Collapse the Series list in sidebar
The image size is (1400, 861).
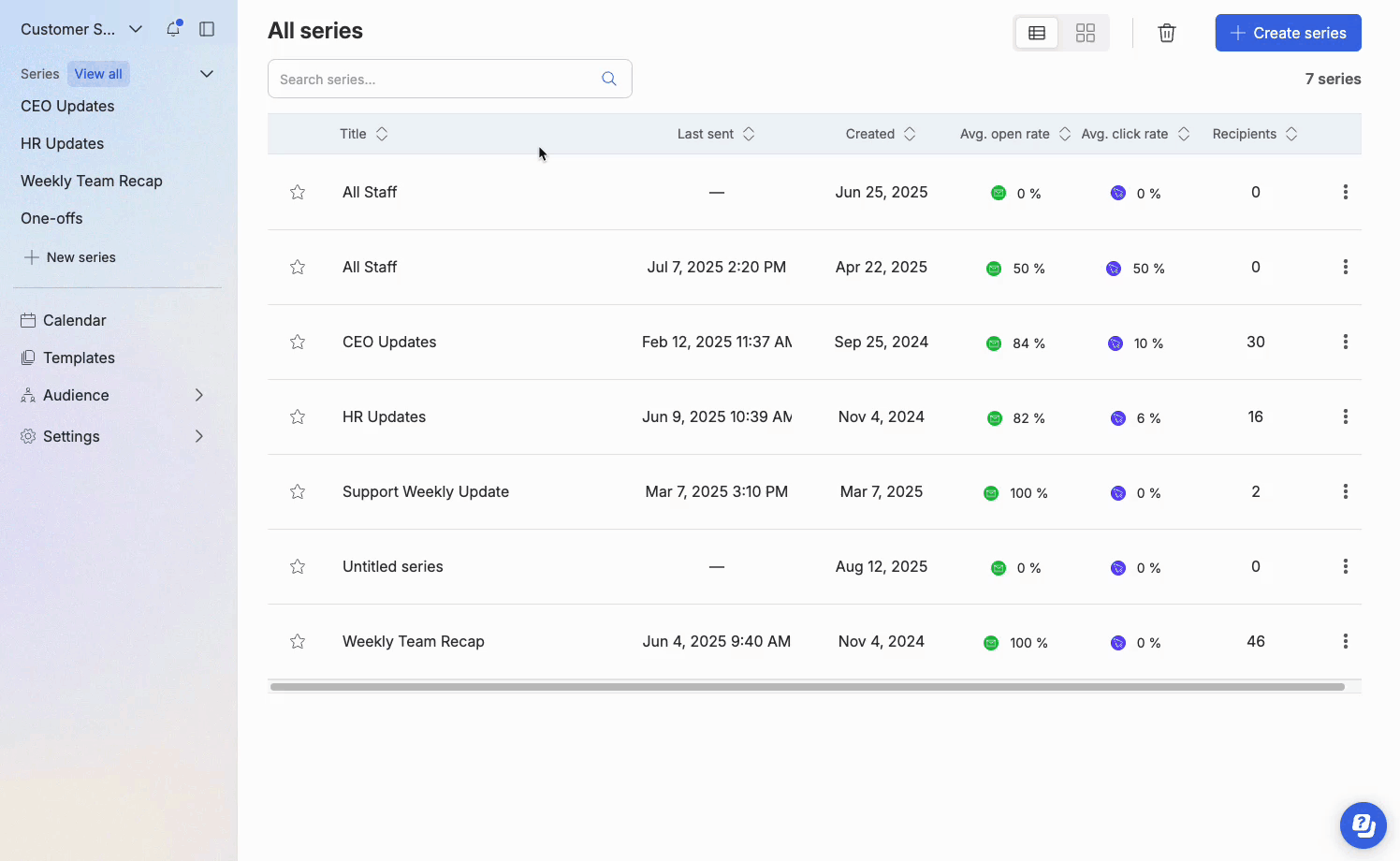[x=207, y=74]
